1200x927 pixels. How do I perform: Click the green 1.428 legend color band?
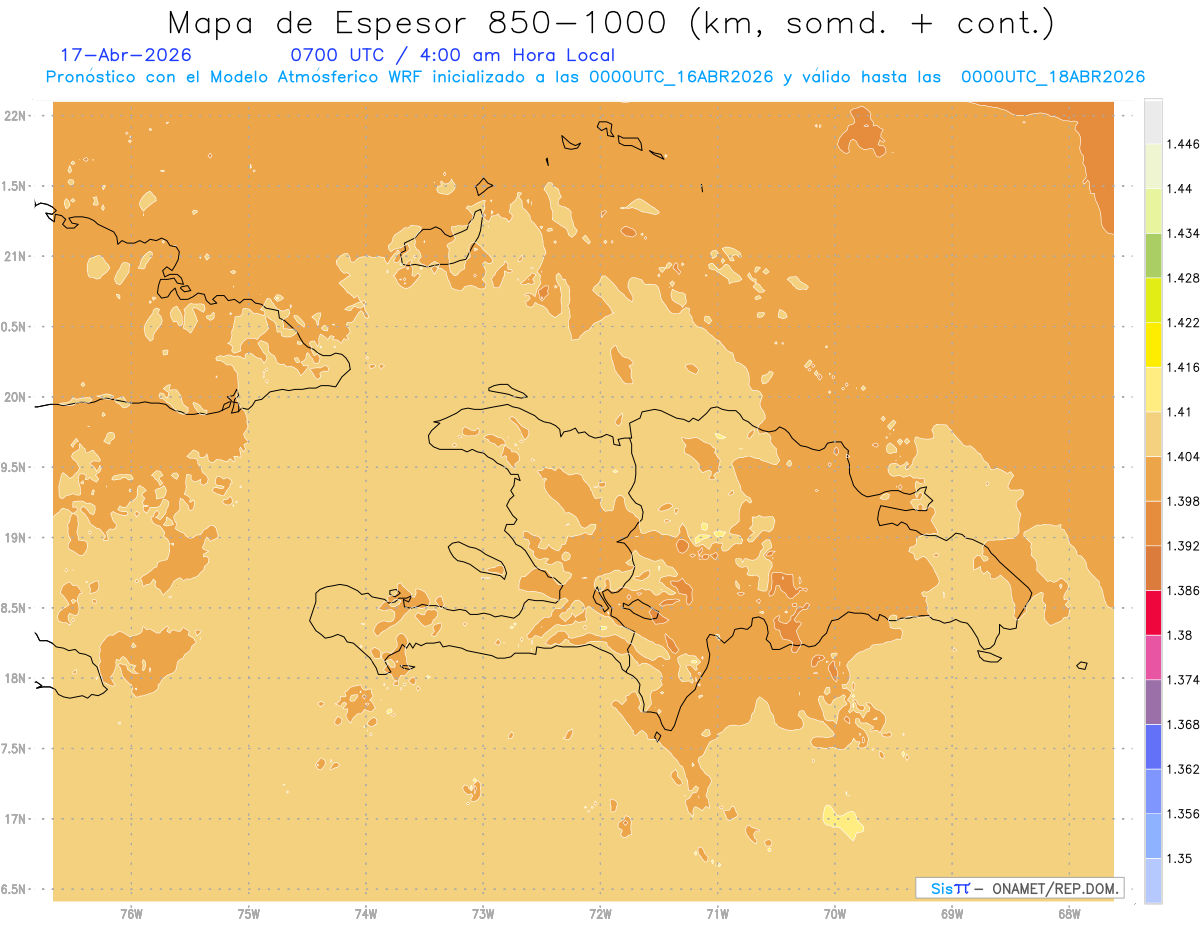[1153, 256]
